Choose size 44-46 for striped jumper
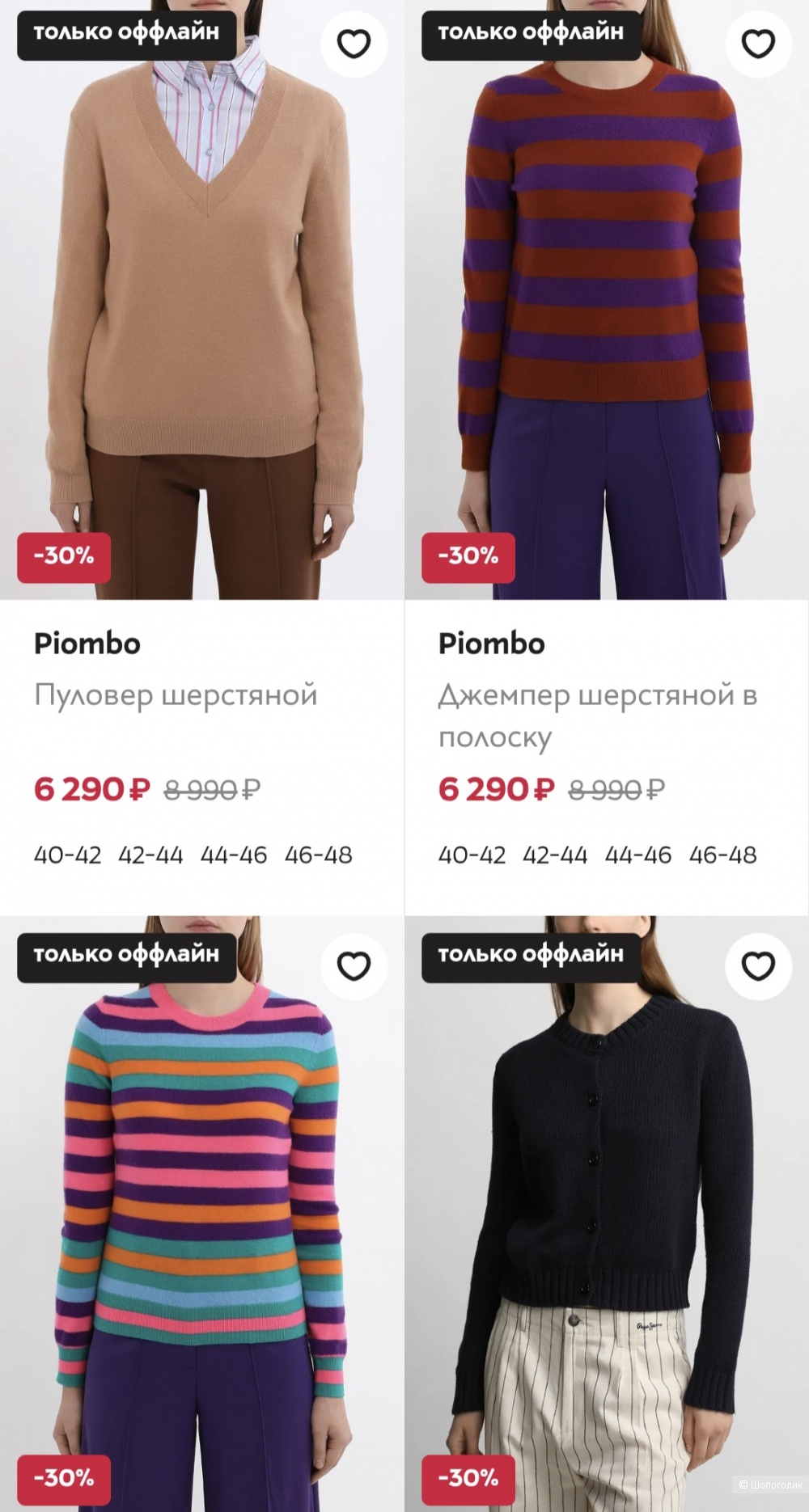This screenshot has width=809, height=1512. click(638, 855)
